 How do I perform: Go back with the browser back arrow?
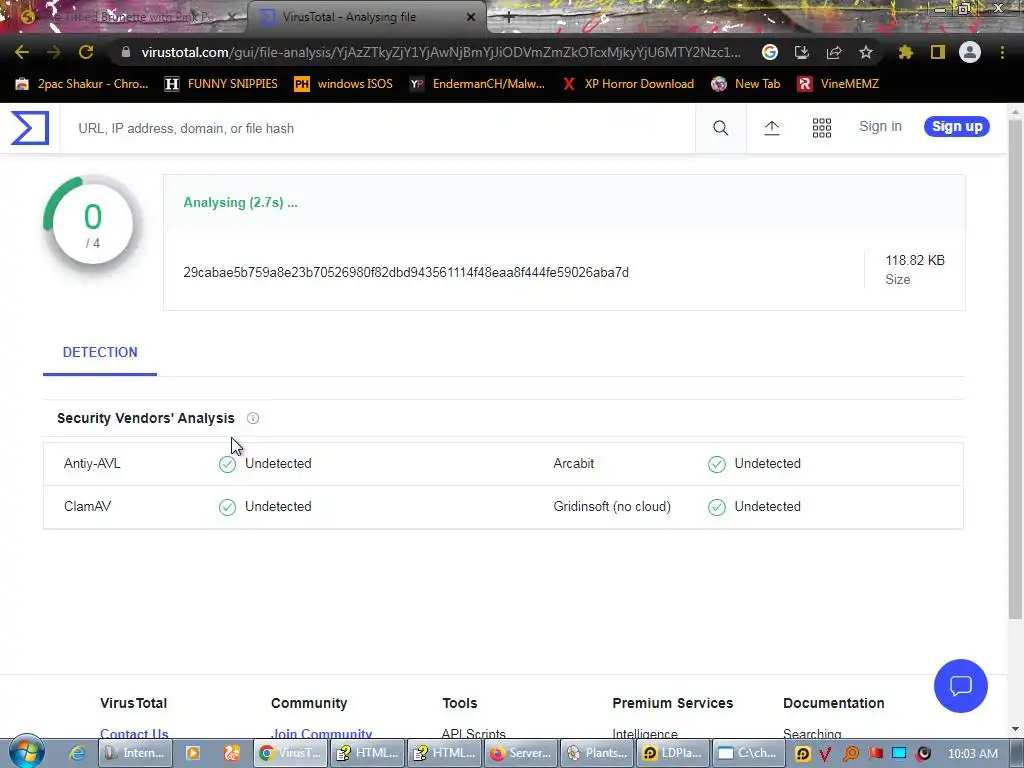(22, 52)
